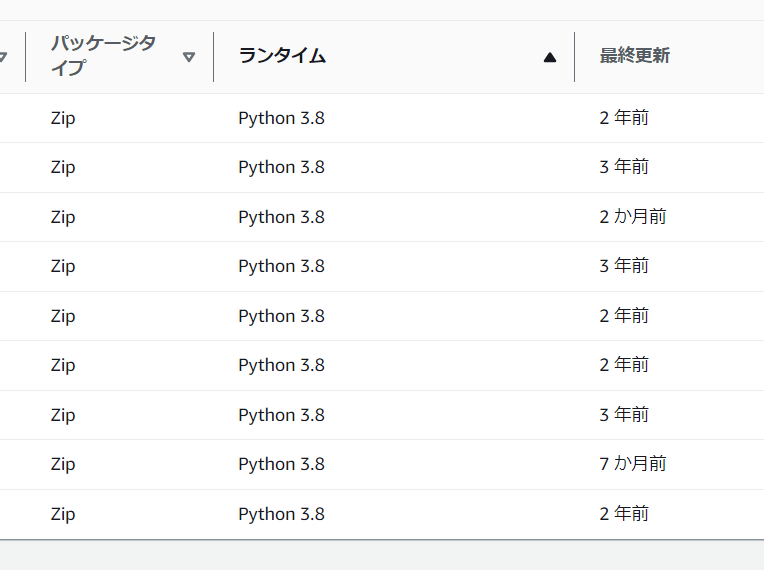Click Python 3.8 in the 2 か月前 row
This screenshot has width=764, height=570.
click(x=281, y=217)
